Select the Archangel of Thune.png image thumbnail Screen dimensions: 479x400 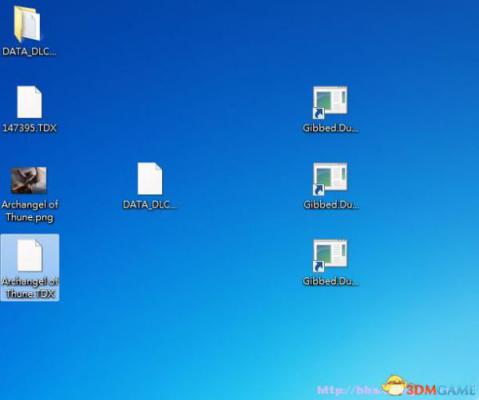coord(29,180)
